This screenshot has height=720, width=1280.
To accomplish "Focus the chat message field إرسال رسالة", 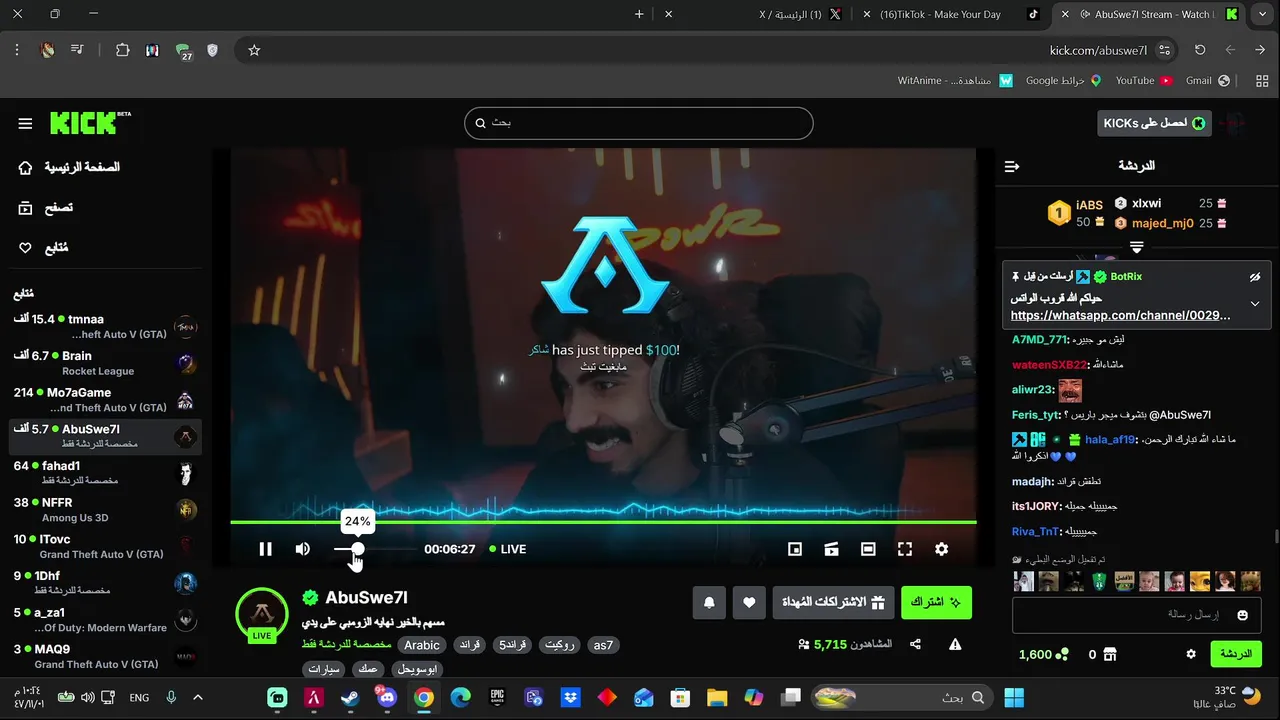I will [x=1137, y=614].
